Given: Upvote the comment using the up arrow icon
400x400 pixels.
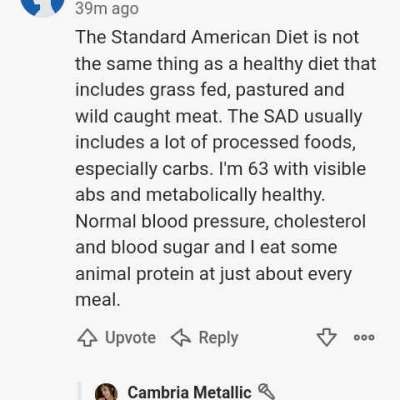Looking at the screenshot, I should click(87, 338).
